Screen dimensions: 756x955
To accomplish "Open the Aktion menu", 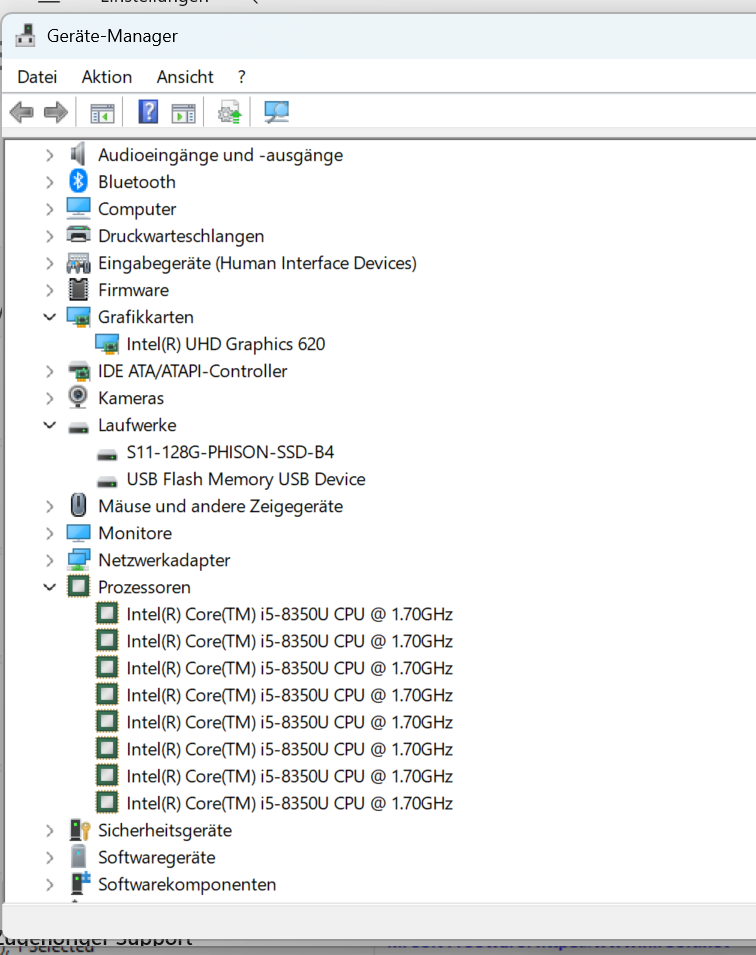I will (107, 77).
